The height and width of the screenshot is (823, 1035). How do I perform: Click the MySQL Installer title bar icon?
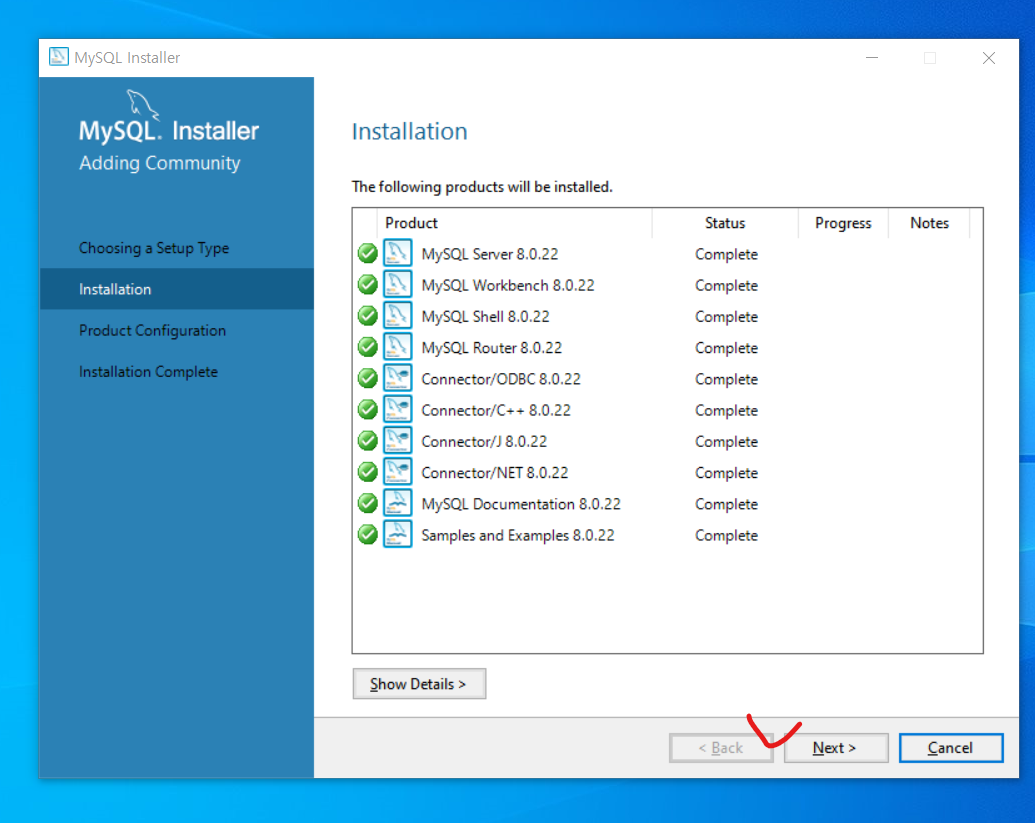[59, 57]
